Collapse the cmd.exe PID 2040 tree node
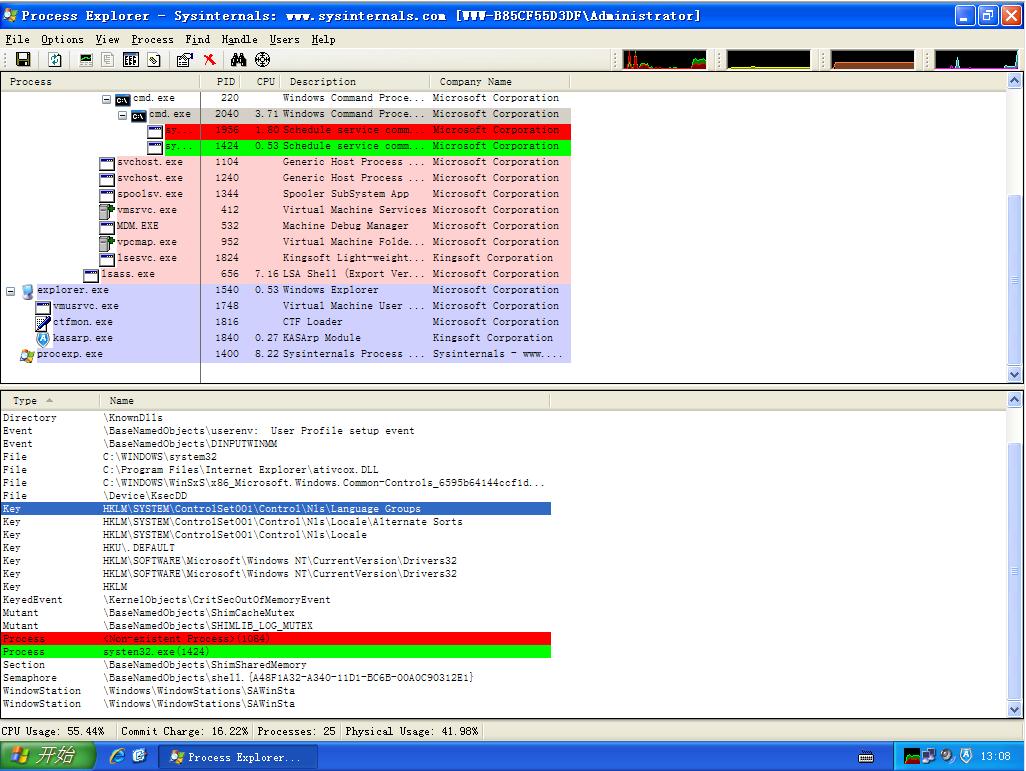Viewport: 1026px width, 771px height. tap(122, 115)
